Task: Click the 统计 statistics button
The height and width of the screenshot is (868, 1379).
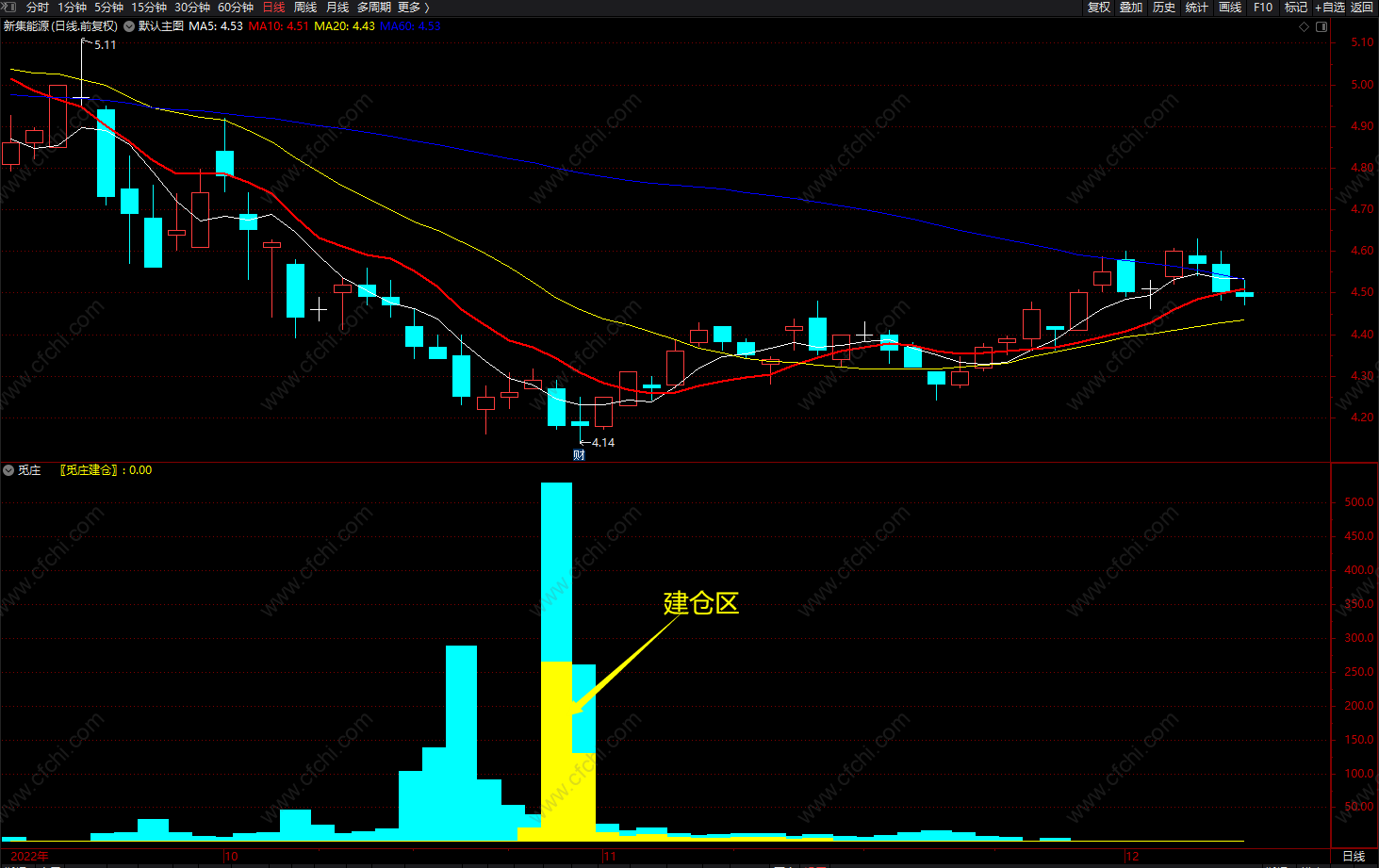Action: pos(1197,7)
